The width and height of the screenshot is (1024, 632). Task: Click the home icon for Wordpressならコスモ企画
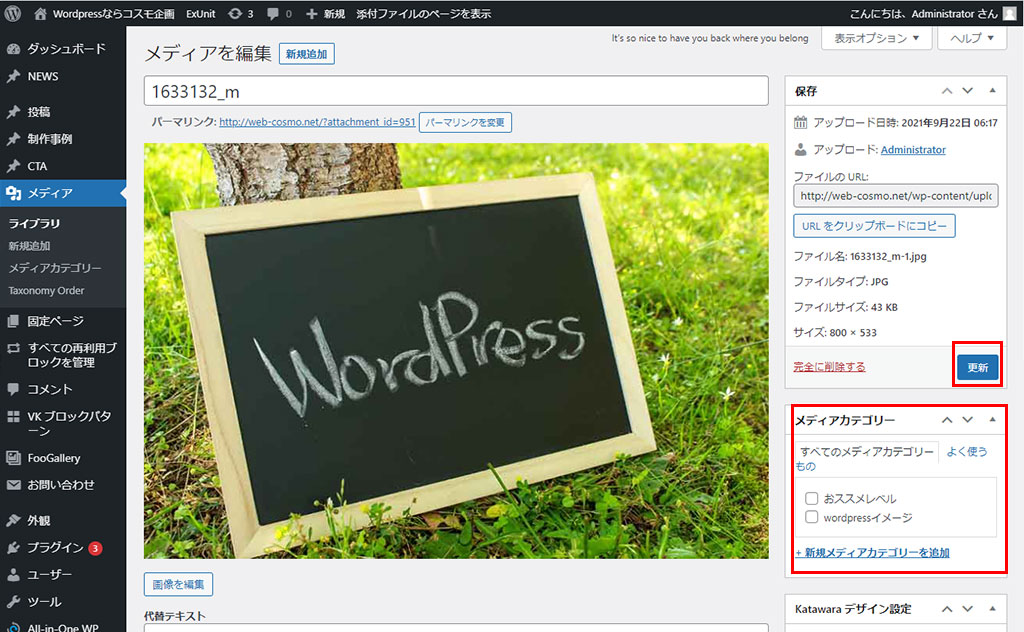point(41,14)
